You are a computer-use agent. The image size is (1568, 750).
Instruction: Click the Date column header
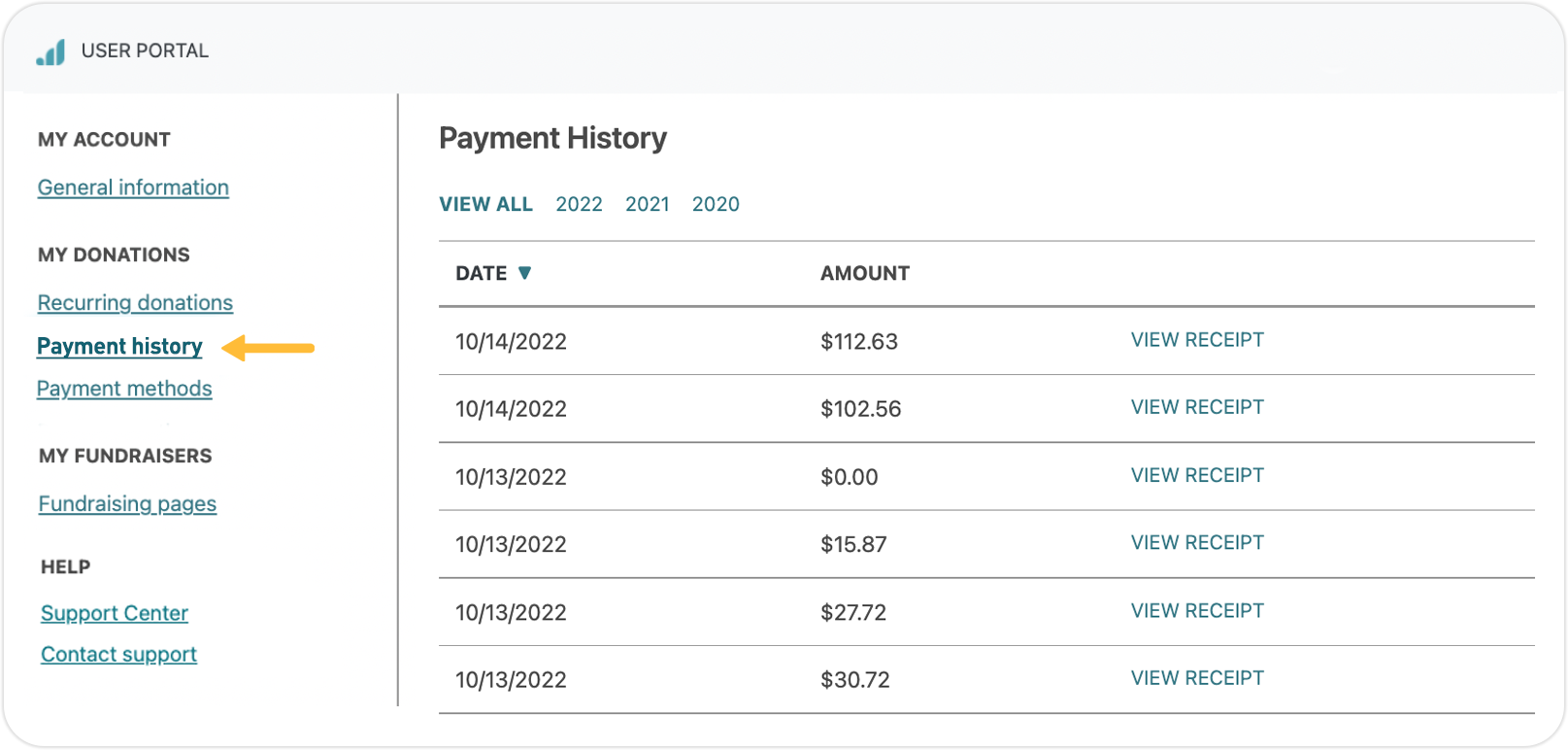tap(482, 273)
